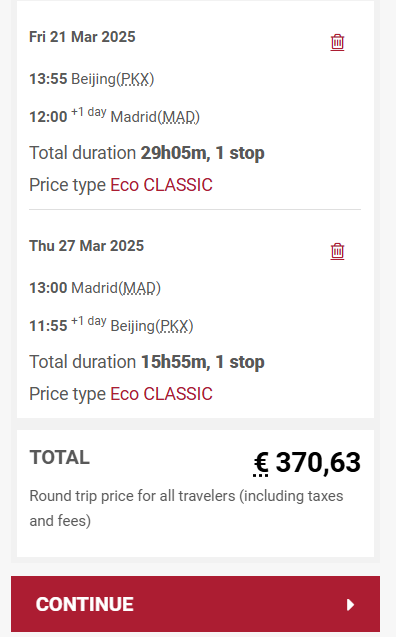The image size is (396, 637).
Task: Click the round trip price description text
Action: 186,508
